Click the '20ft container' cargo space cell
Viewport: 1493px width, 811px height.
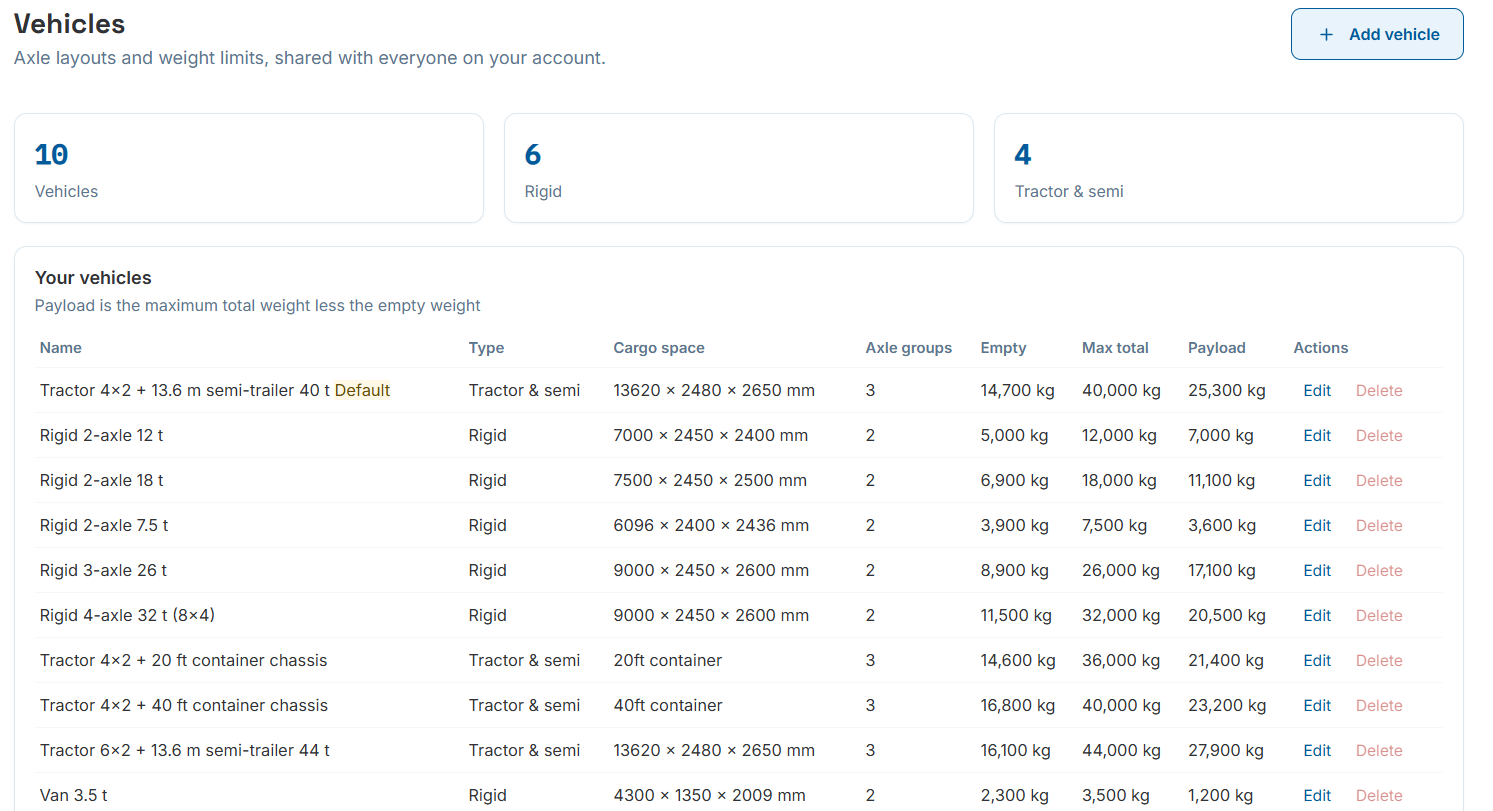click(668, 661)
